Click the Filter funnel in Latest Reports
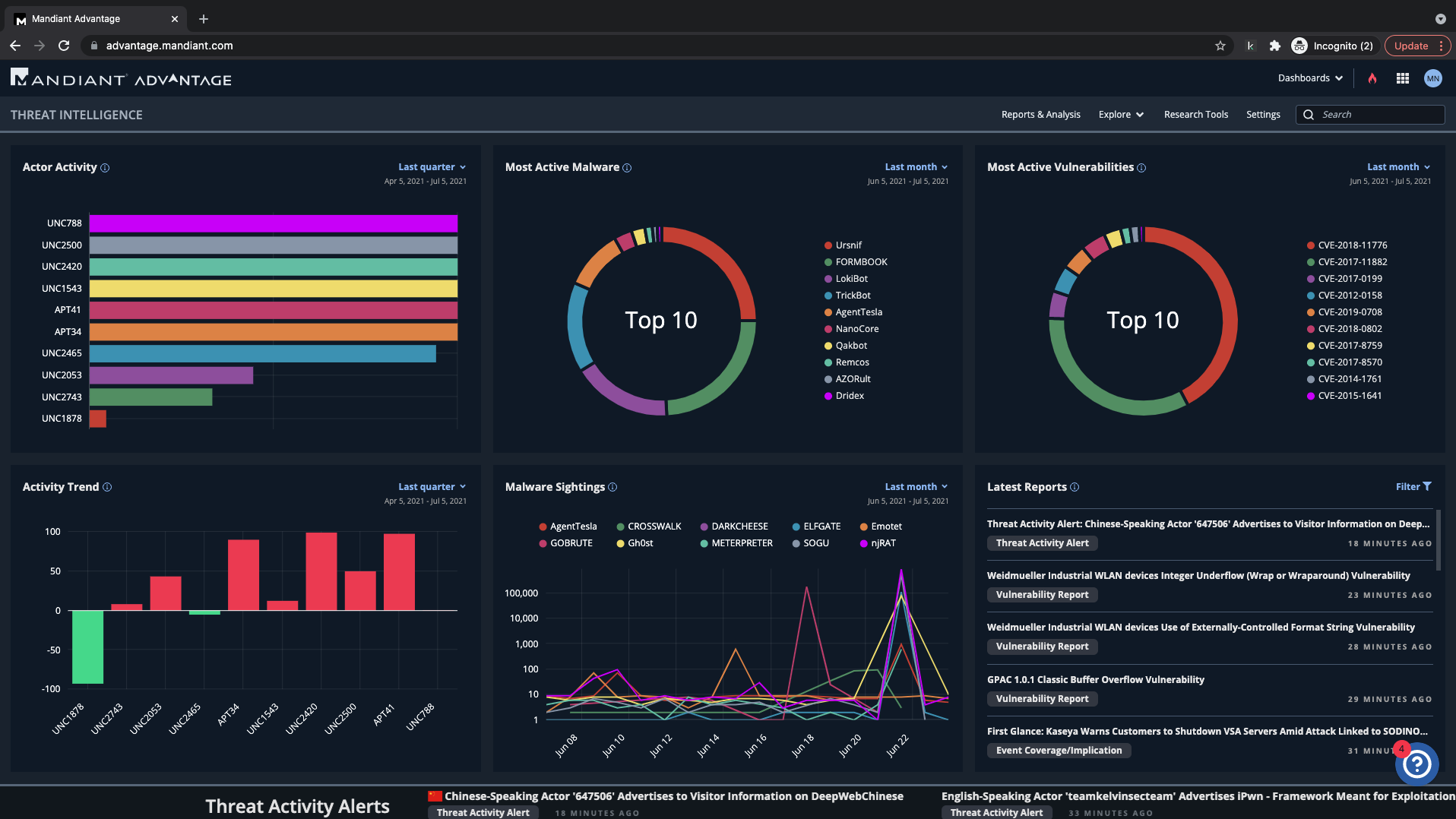Screen dimensions: 1456x819 tap(1413, 487)
